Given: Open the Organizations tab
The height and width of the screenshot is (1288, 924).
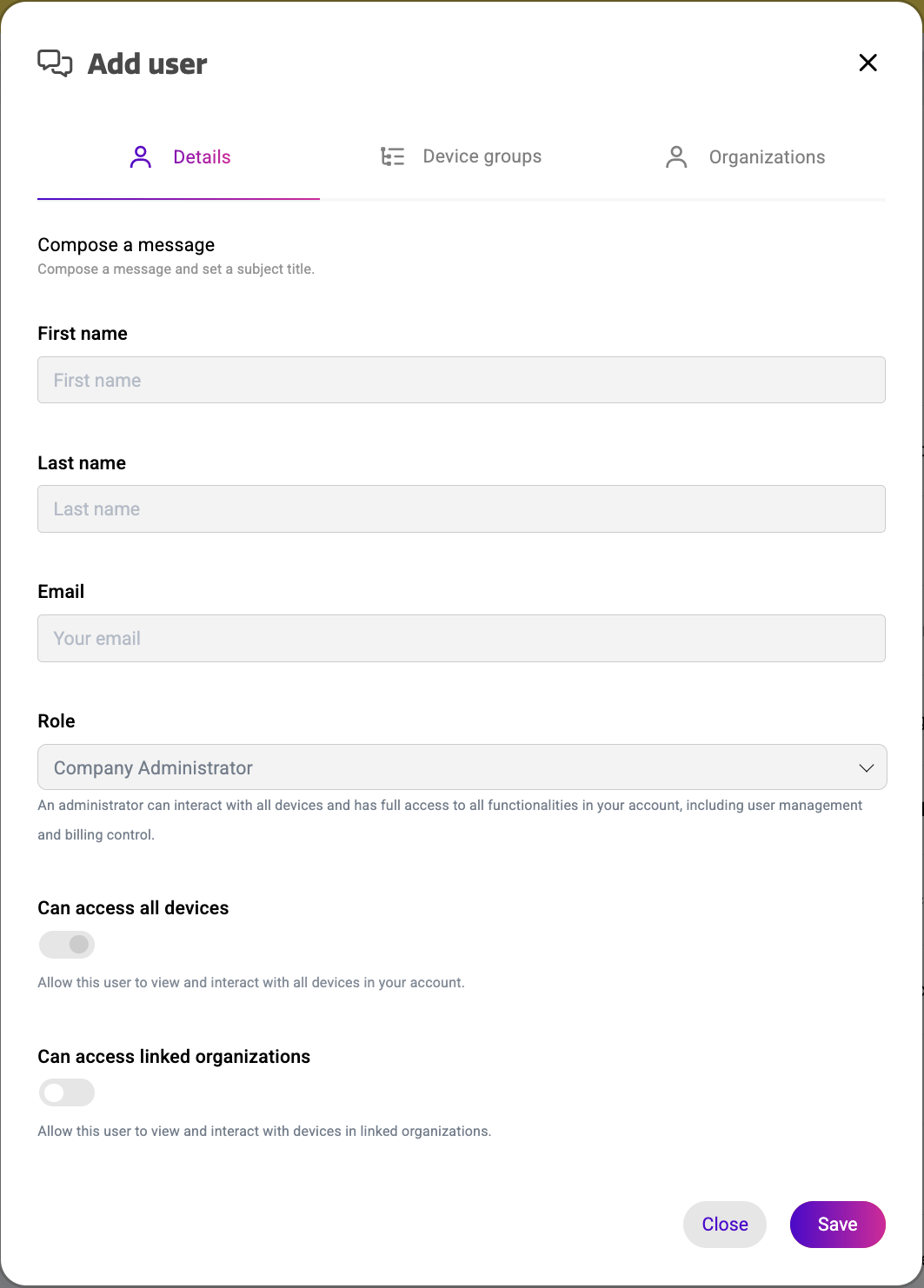Looking at the screenshot, I should pos(767,156).
